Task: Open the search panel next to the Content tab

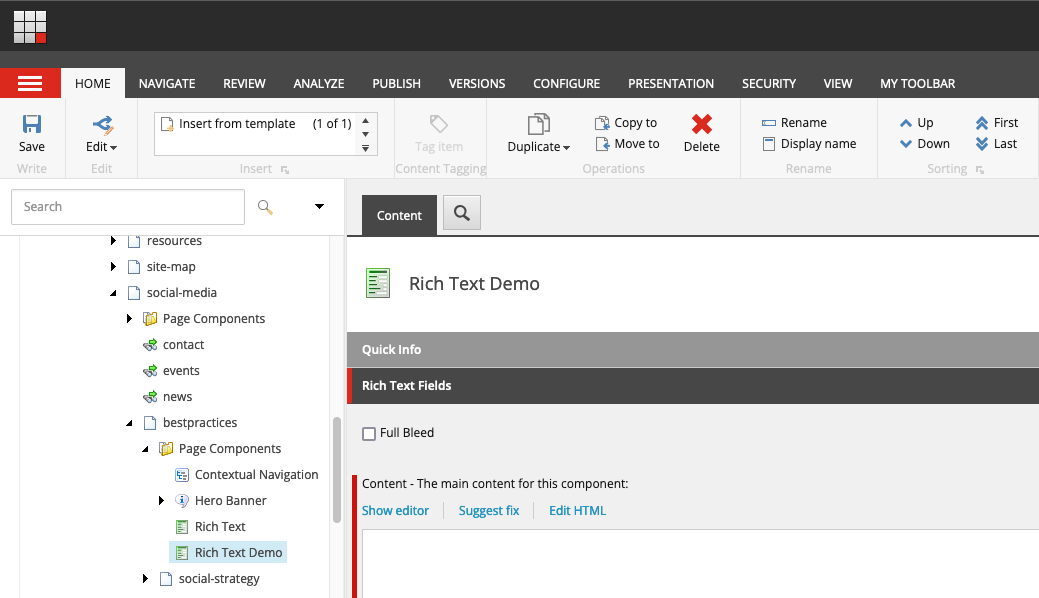Action: (x=461, y=213)
